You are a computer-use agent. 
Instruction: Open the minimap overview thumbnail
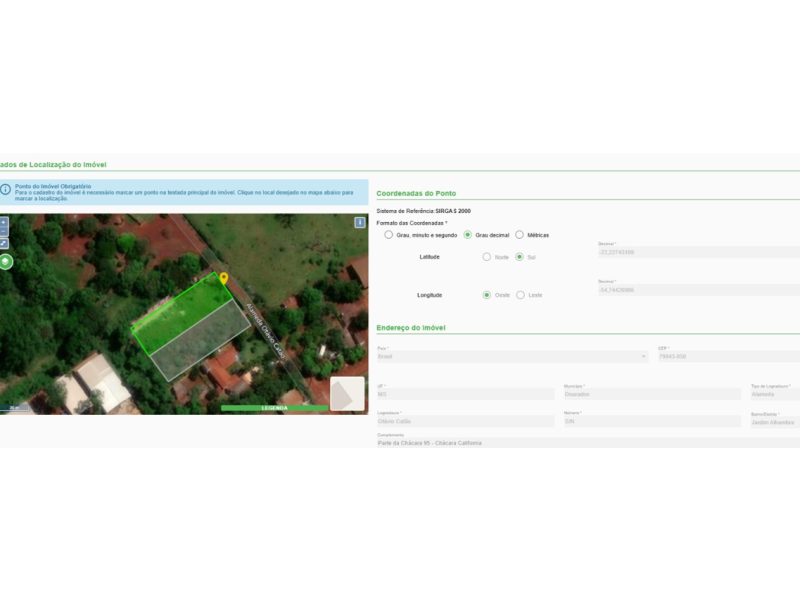pos(347,393)
